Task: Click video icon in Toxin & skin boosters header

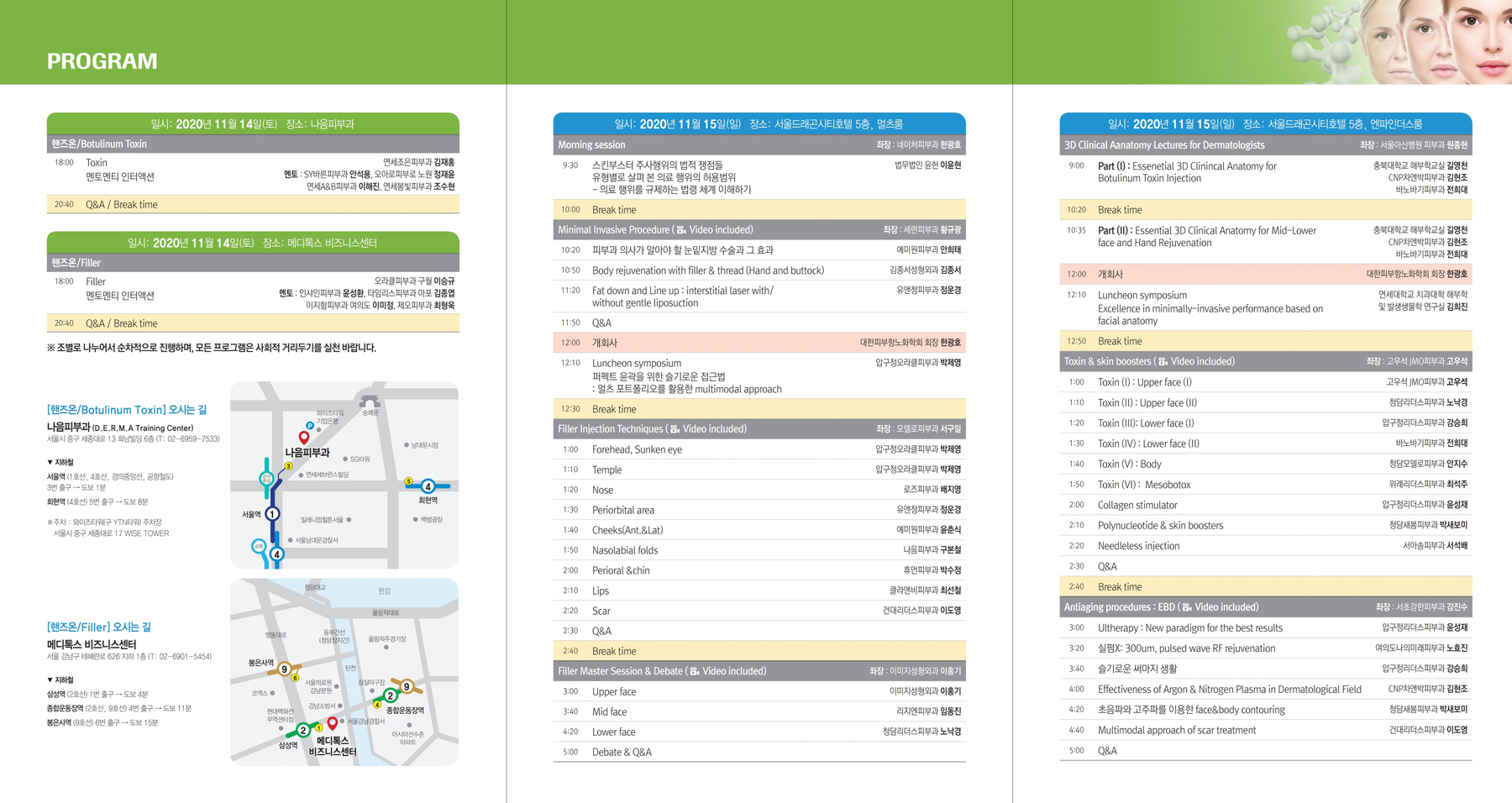Action: [x=1163, y=362]
